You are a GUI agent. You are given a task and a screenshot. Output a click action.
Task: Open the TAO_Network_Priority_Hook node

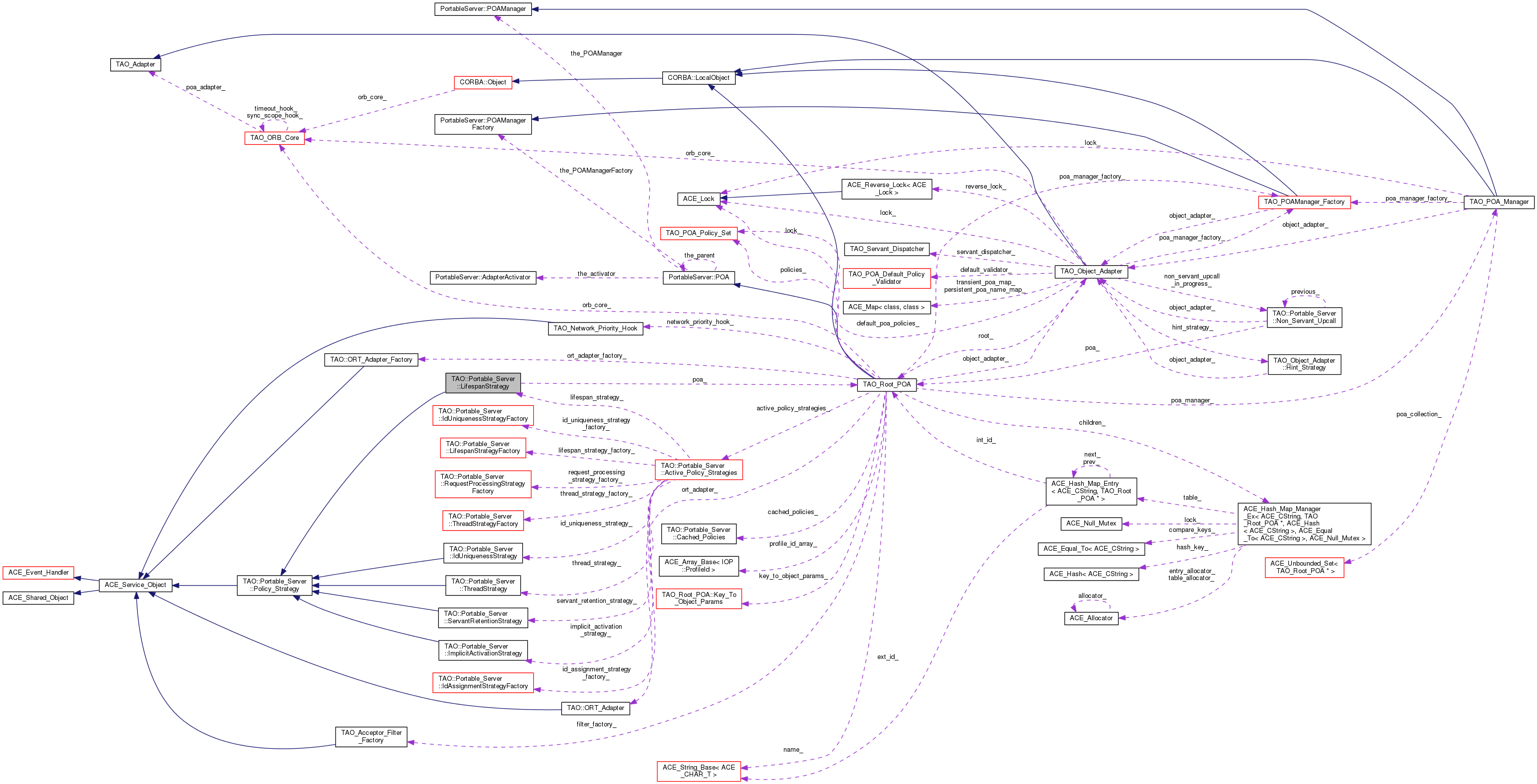click(595, 328)
